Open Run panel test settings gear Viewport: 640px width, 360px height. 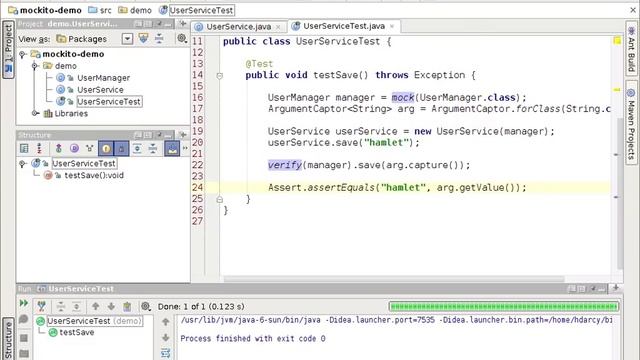pos(146,306)
